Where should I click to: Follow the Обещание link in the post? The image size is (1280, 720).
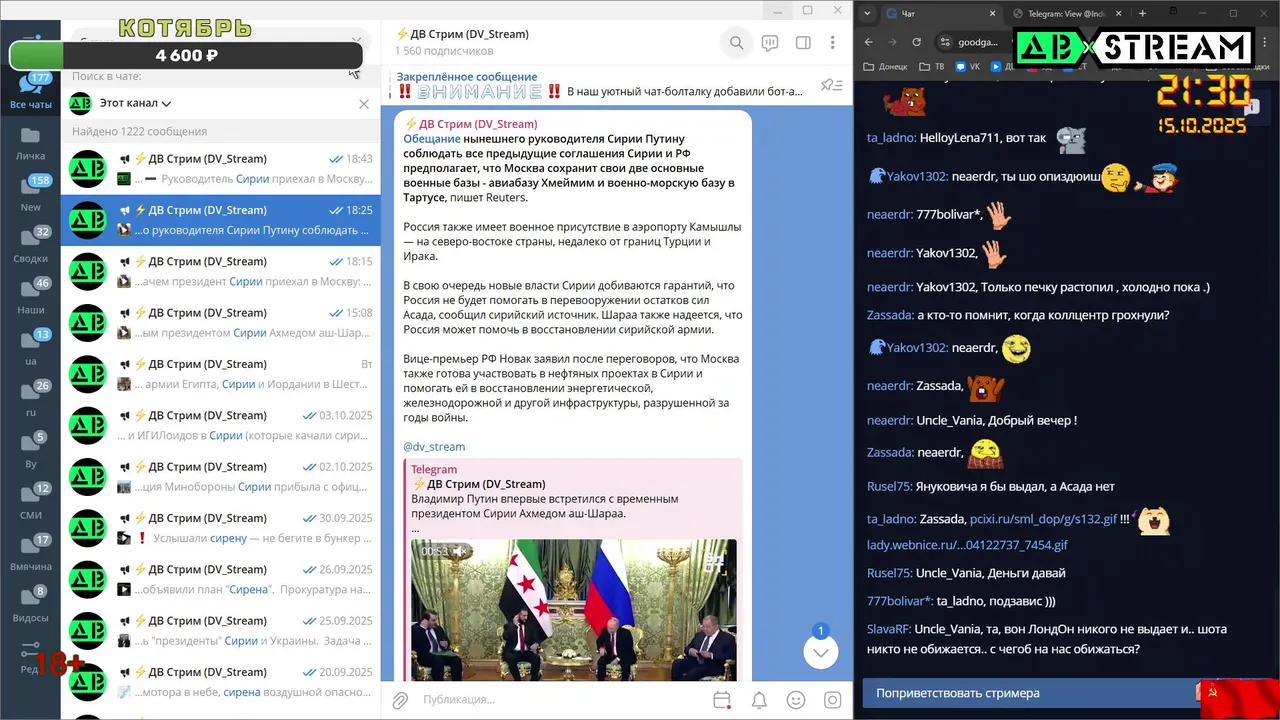click(432, 139)
